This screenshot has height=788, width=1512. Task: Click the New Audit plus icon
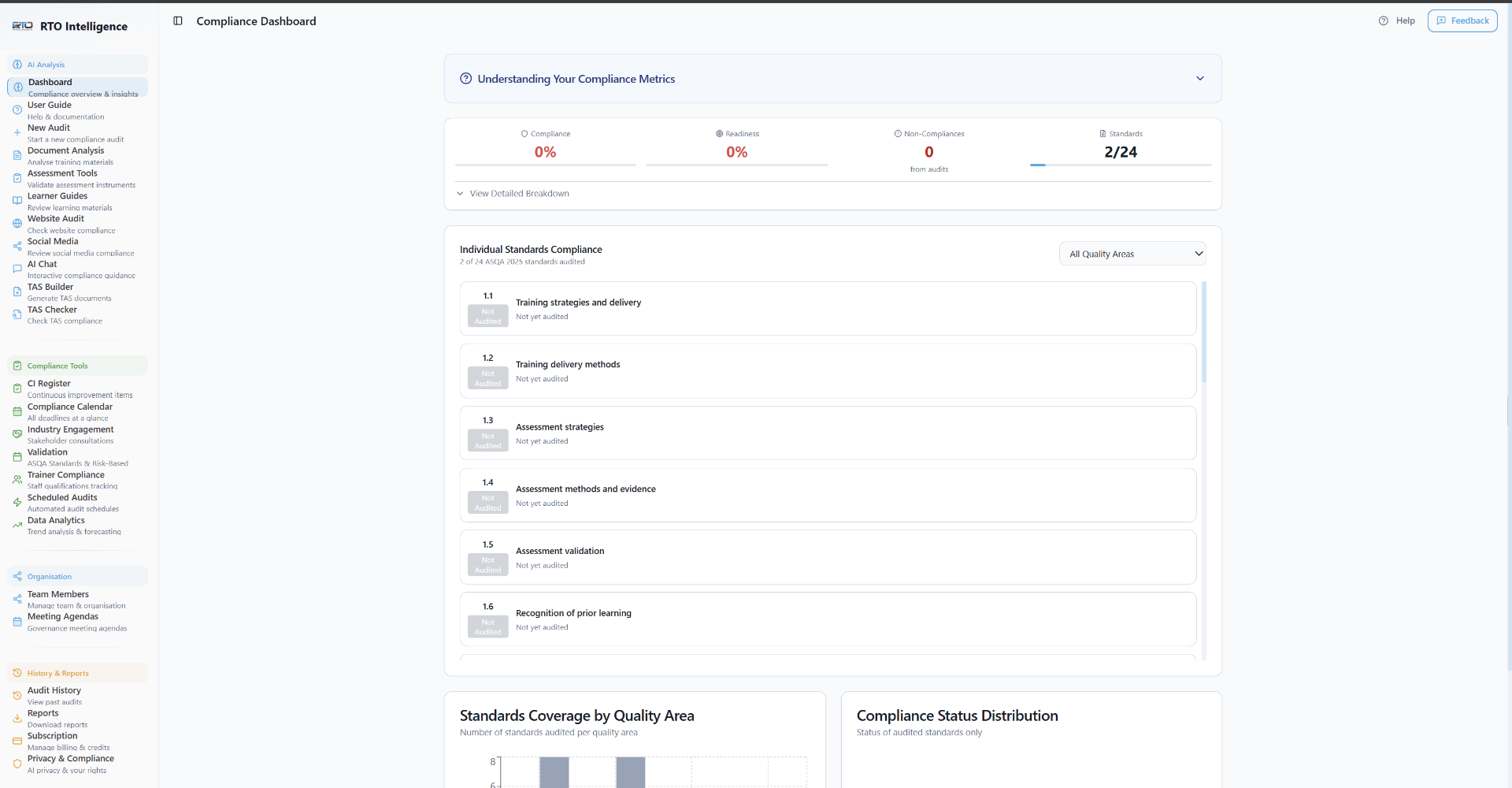[17, 133]
